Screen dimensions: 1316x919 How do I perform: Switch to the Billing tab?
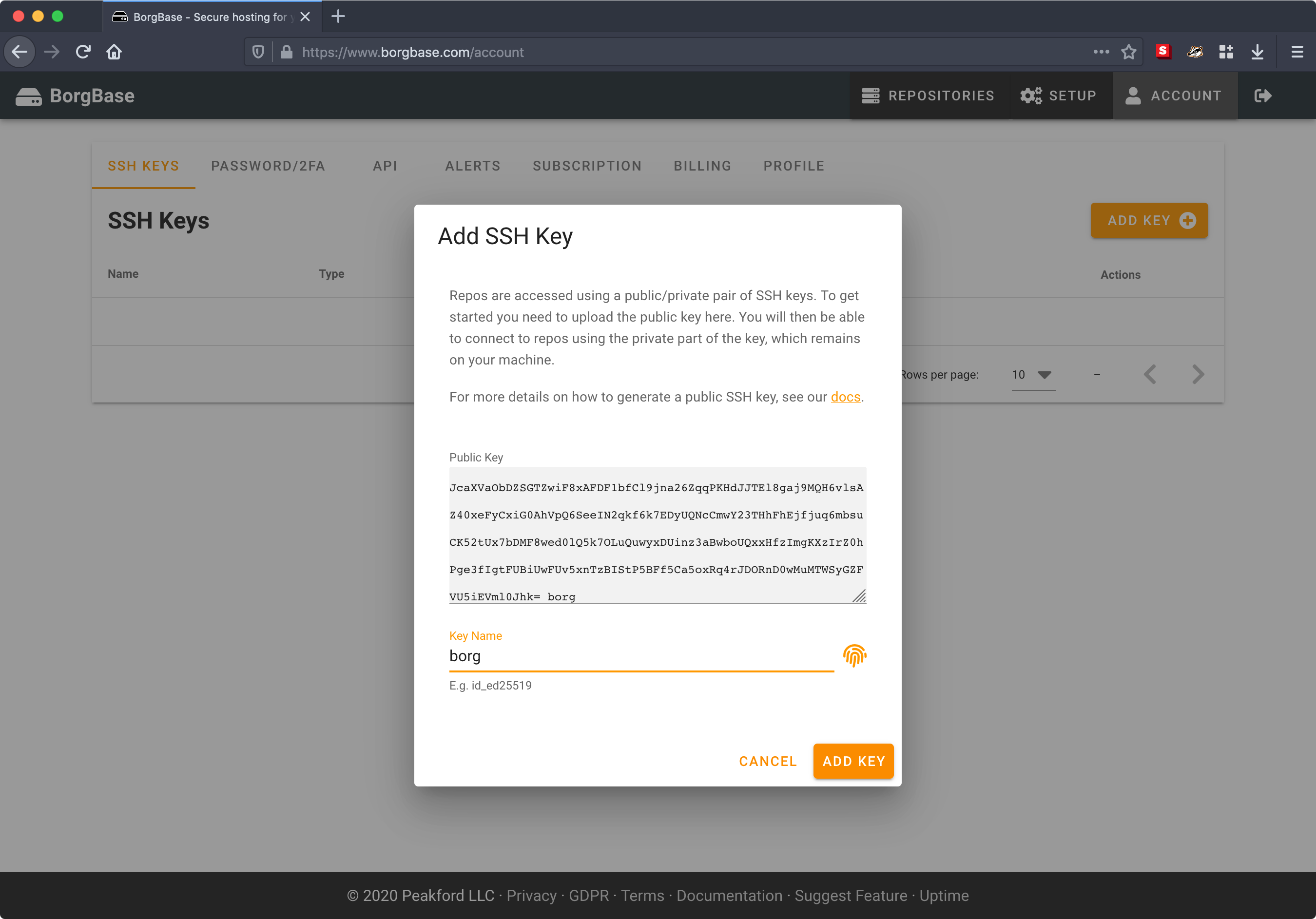[x=703, y=166]
